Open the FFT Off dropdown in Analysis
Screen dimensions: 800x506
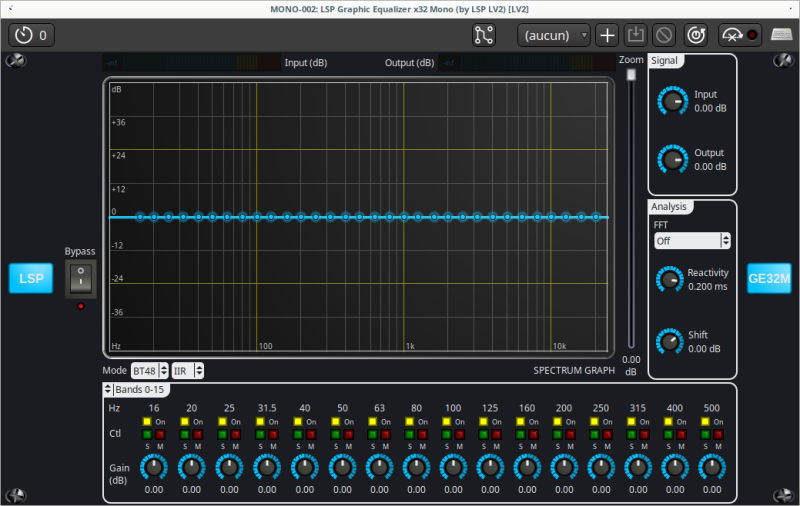click(692, 240)
